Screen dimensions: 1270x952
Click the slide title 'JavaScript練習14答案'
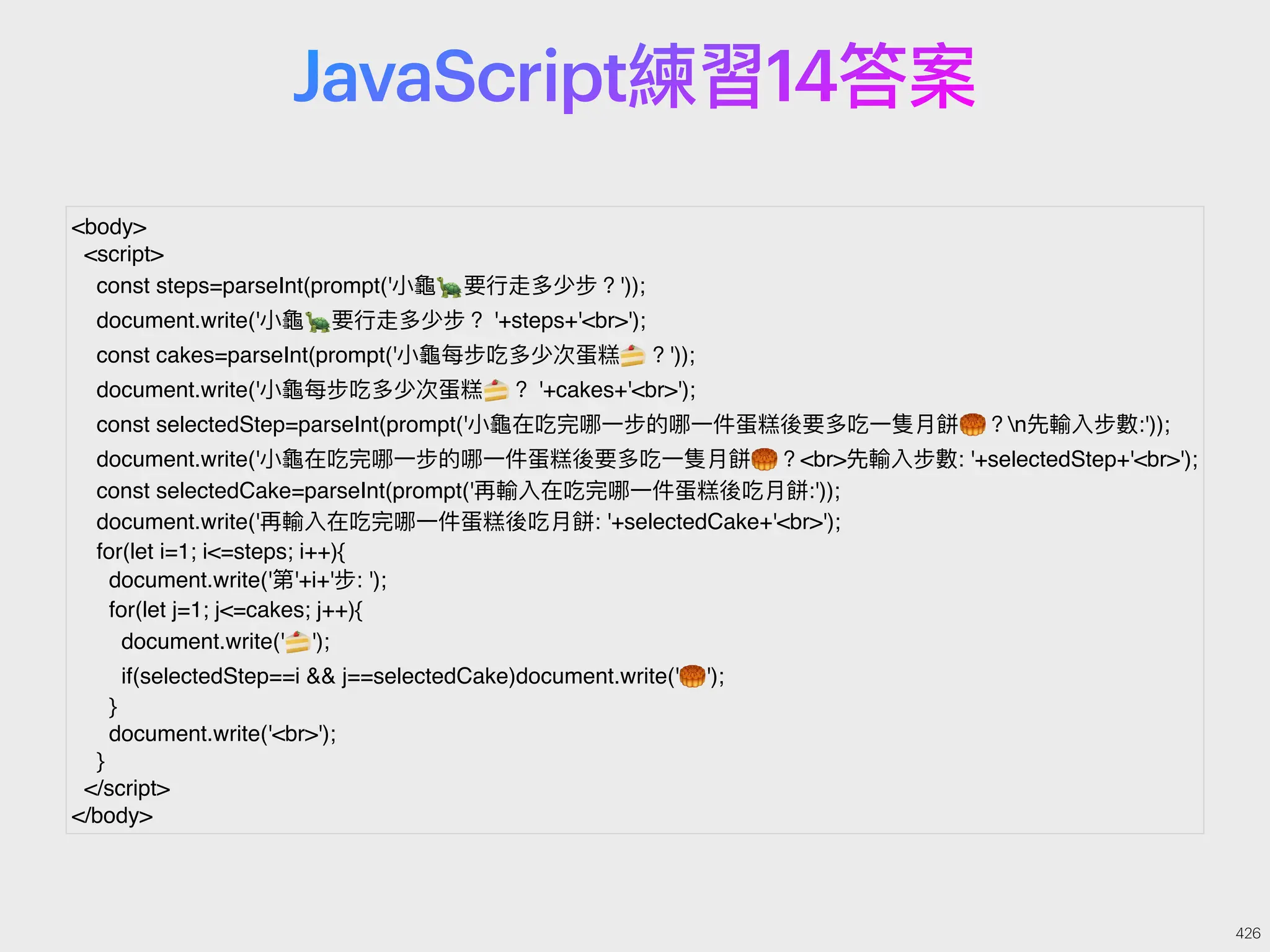(634, 77)
